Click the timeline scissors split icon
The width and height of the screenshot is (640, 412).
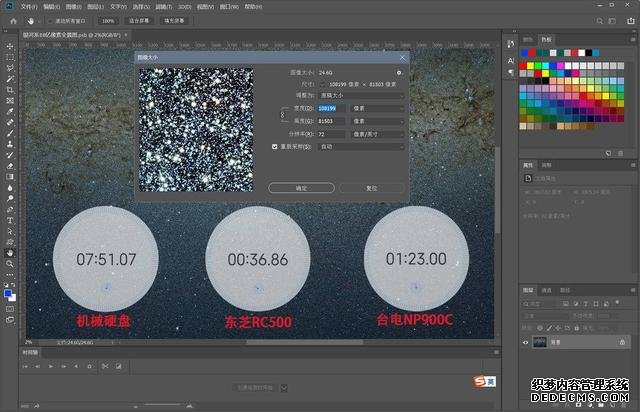pyautogui.click(x=105, y=366)
